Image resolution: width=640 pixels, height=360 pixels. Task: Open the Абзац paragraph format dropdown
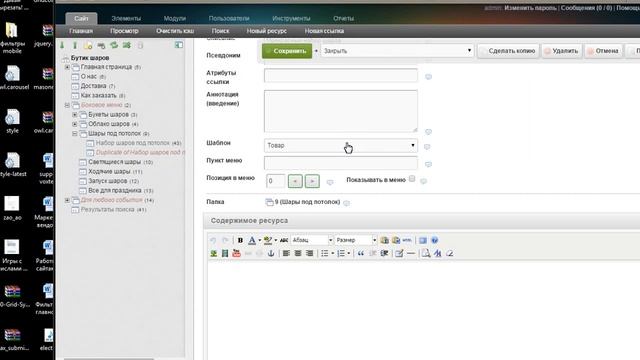(x=312, y=240)
